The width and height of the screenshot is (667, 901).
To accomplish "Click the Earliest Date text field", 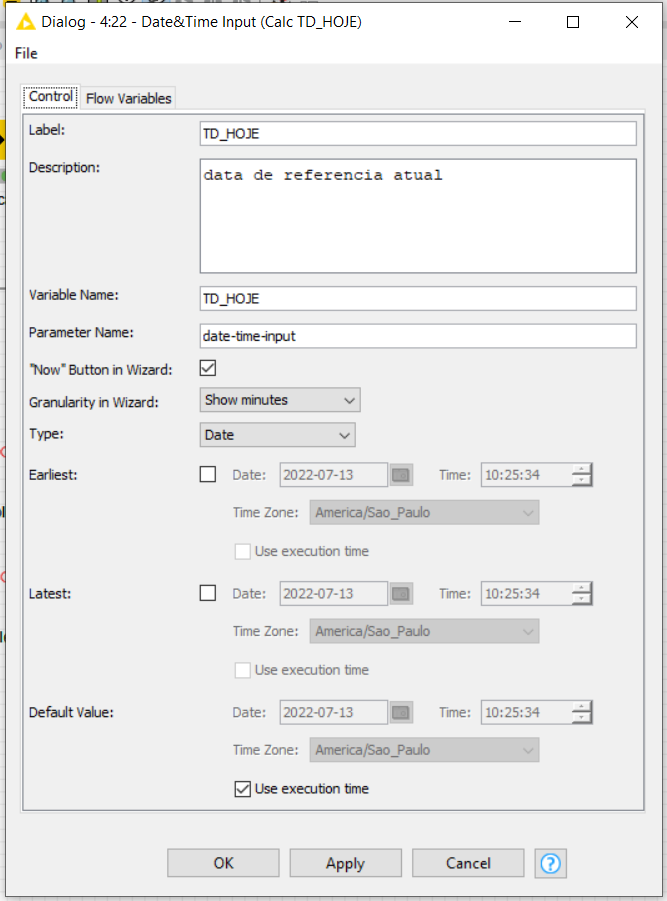I will (334, 475).
